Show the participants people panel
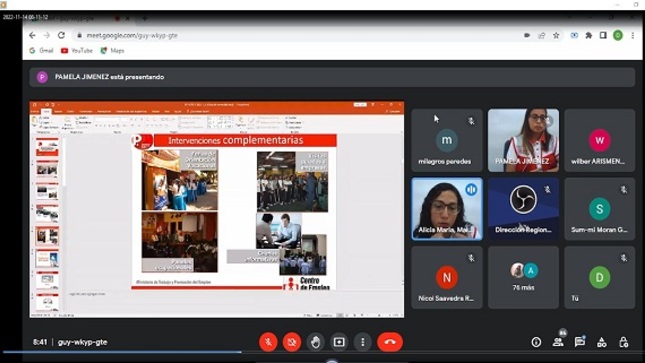 click(x=558, y=342)
